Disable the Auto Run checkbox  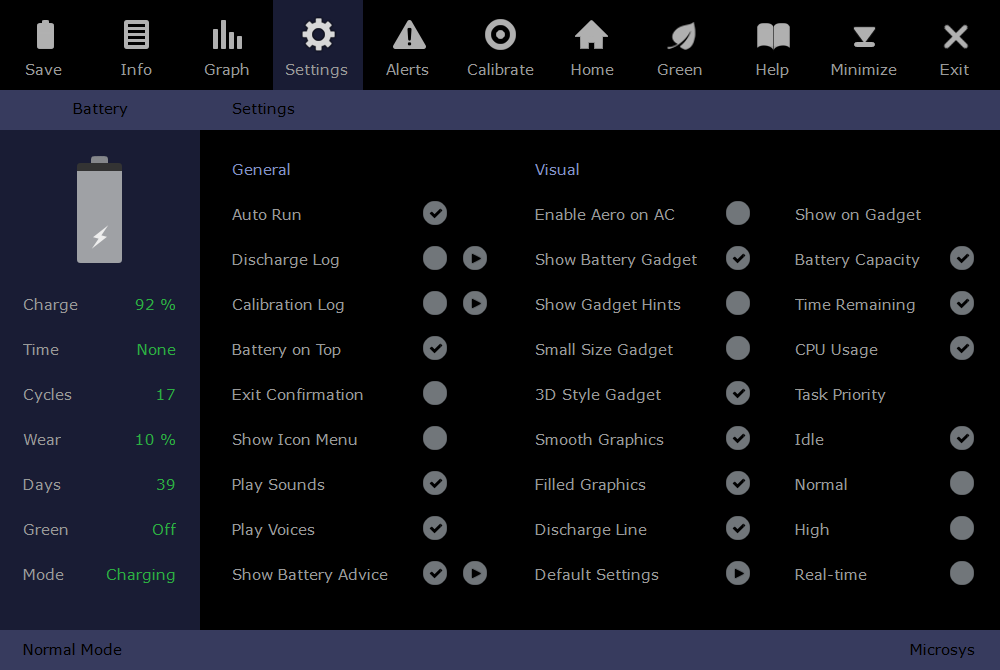coord(435,213)
